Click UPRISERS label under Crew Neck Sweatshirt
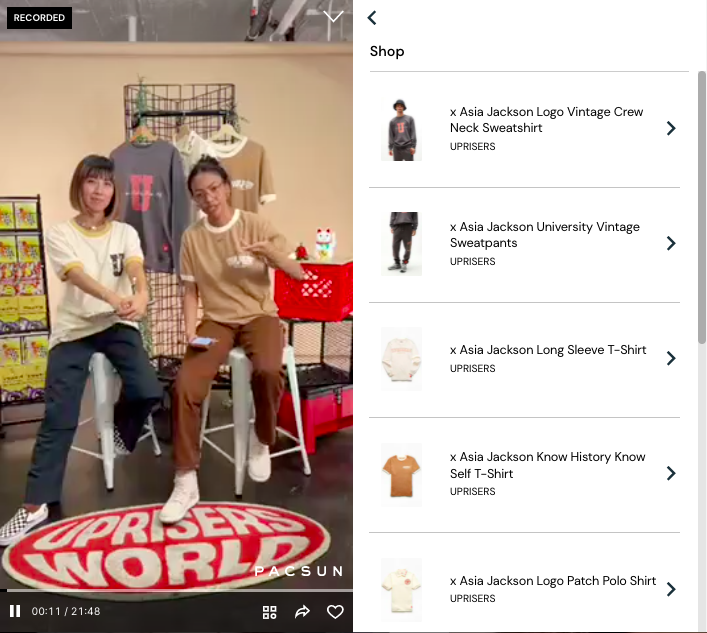707x633 pixels. [473, 147]
